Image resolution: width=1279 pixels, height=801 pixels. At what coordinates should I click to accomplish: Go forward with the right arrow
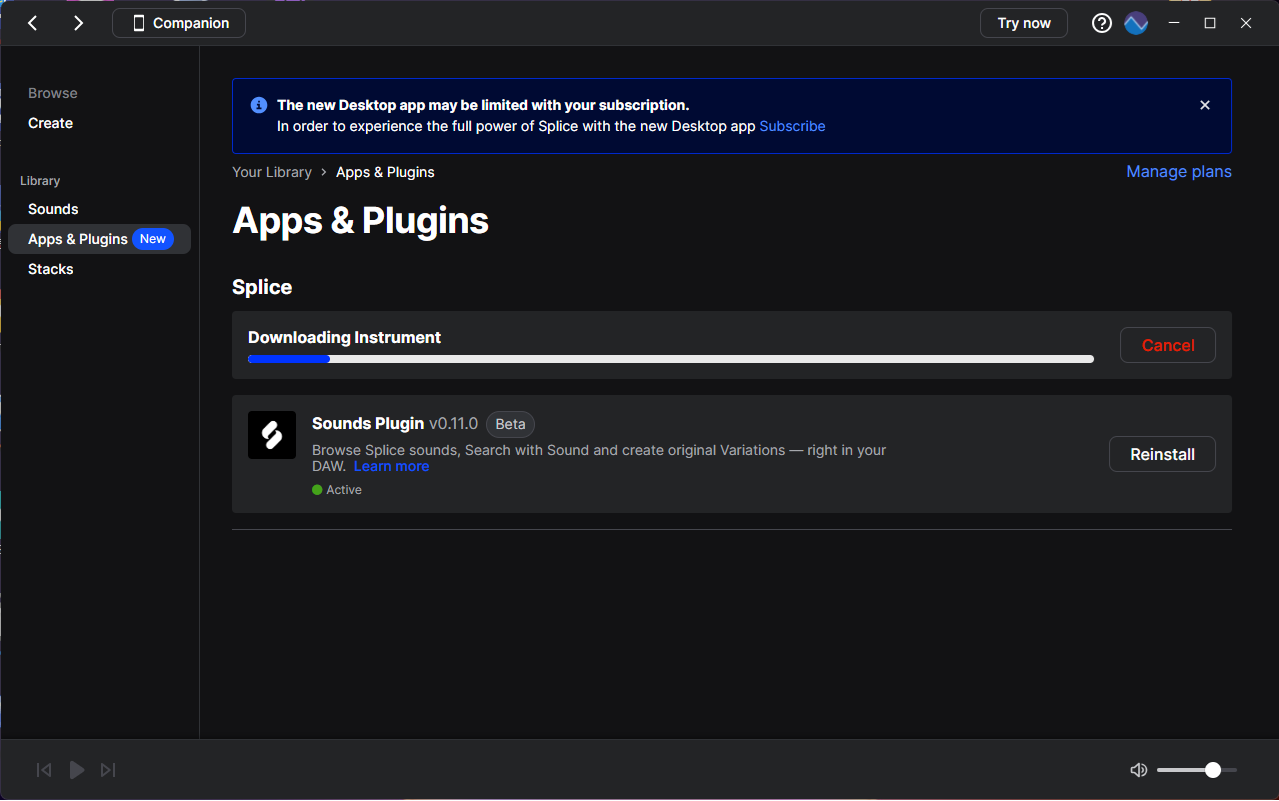pyautogui.click(x=78, y=23)
